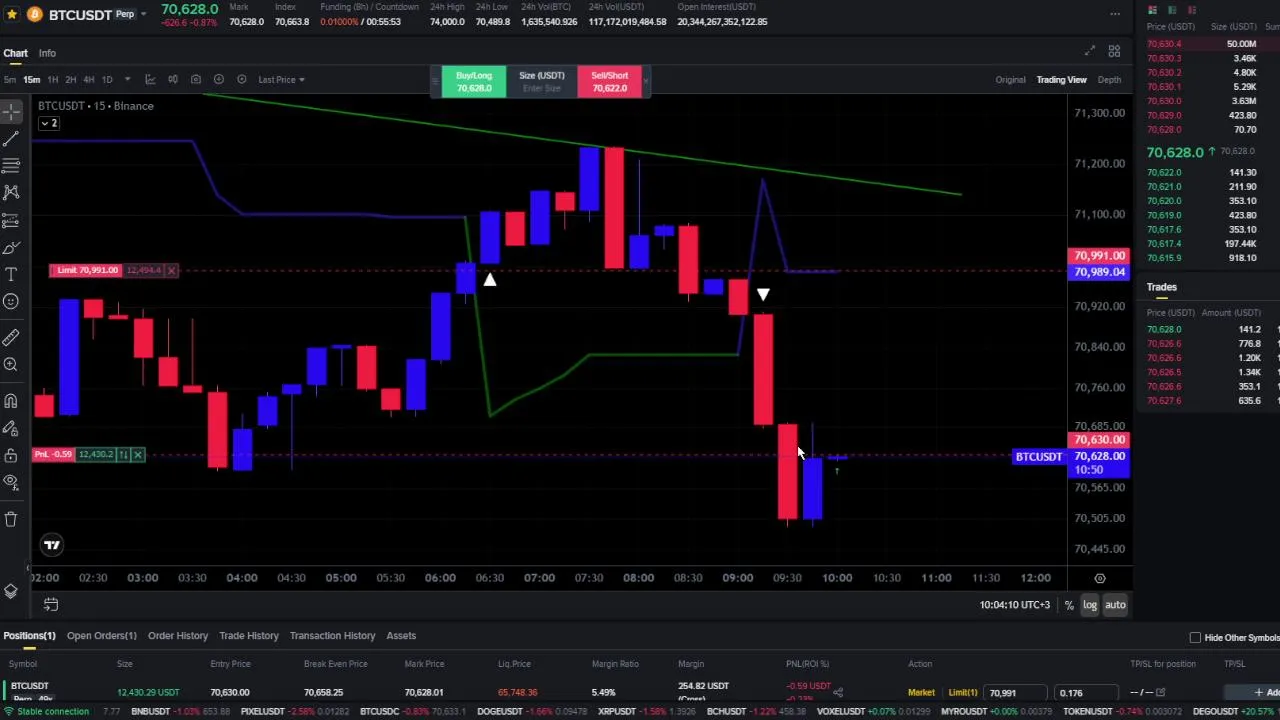Image resolution: width=1280 pixels, height=720 pixels.
Task: Expand the BTCUSDT Perp symbol dropdown
Action: 143,14
